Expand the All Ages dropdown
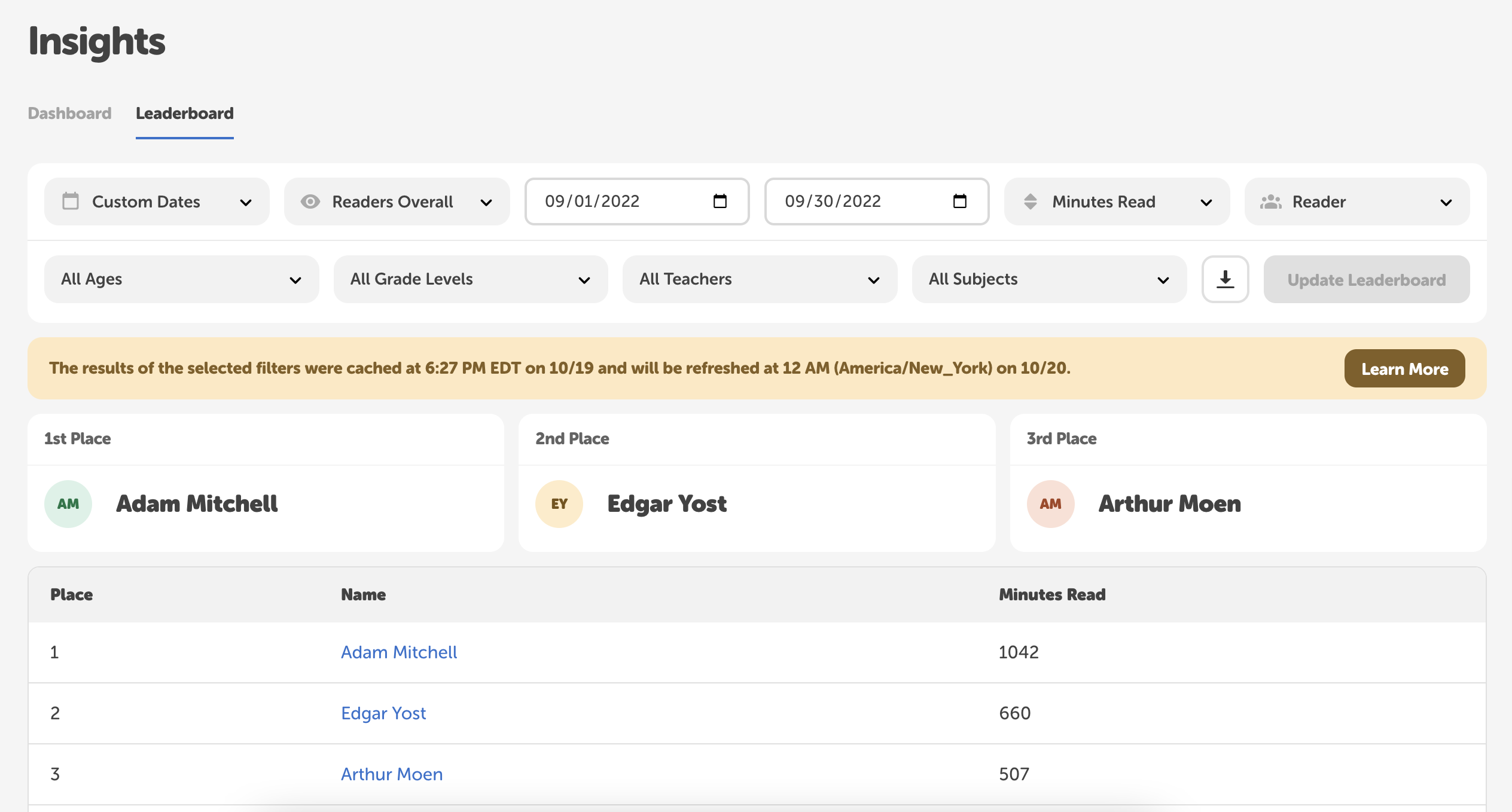This screenshot has height=812, width=1512. [x=181, y=279]
